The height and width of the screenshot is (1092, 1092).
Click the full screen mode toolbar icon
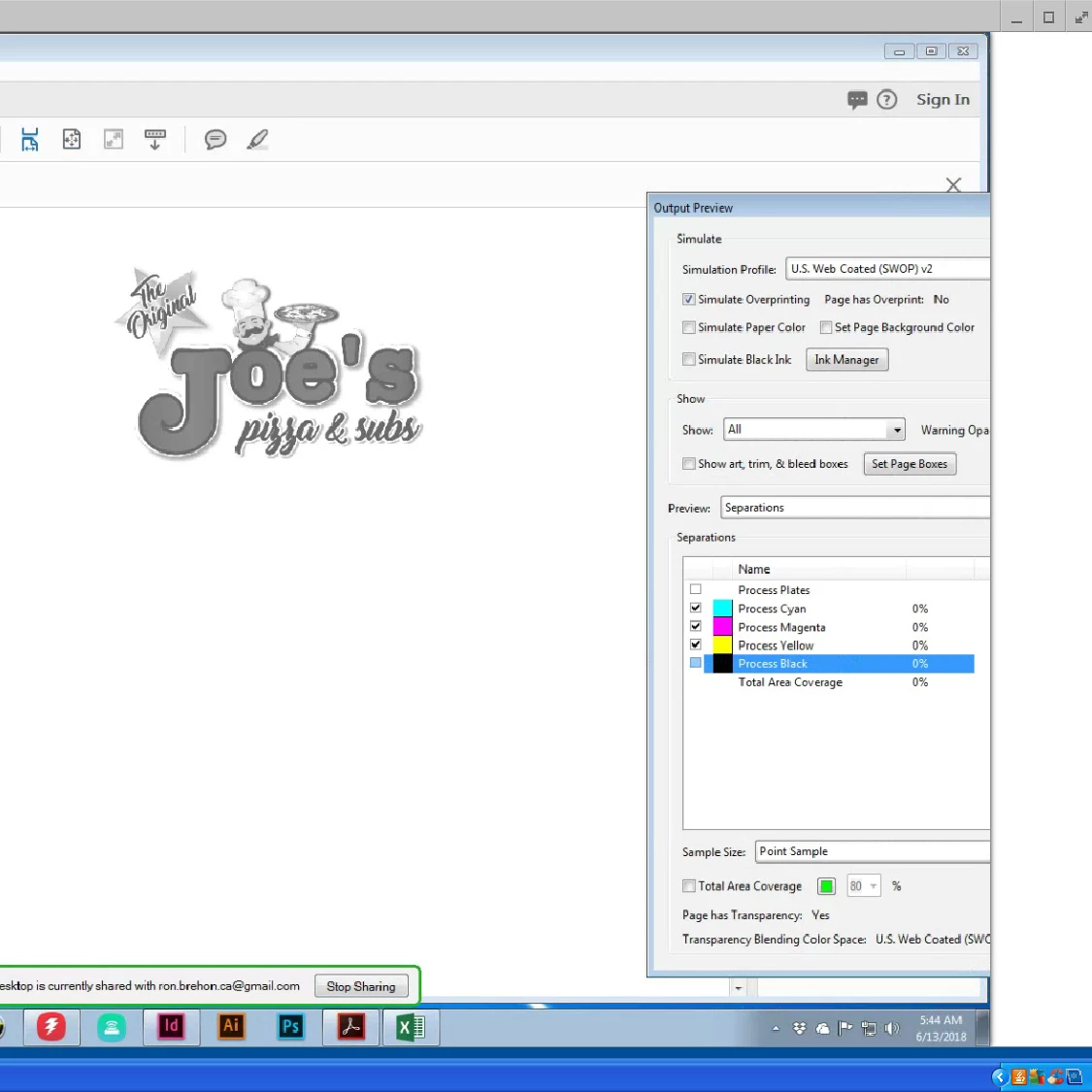114,139
